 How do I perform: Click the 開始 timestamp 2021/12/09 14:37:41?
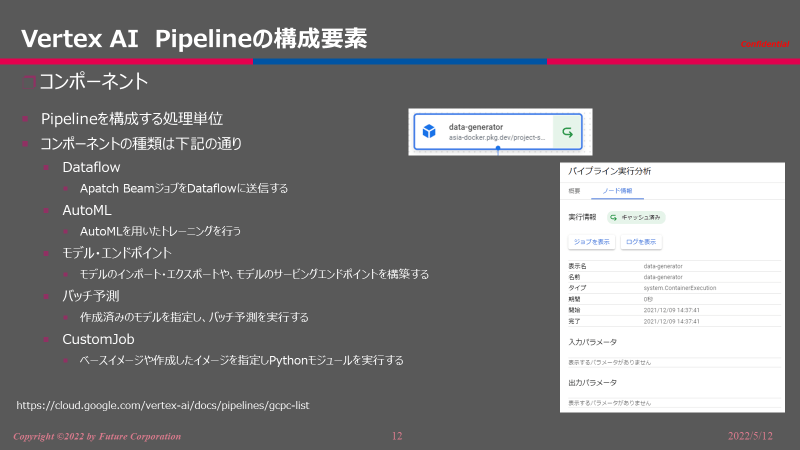[671, 310]
